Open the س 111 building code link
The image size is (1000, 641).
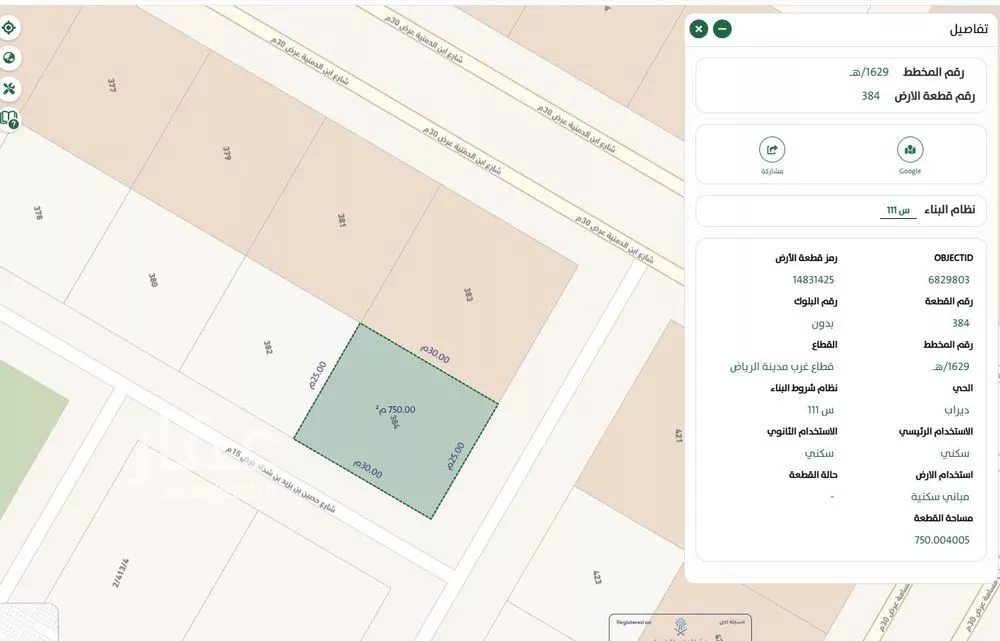pyautogui.click(x=893, y=211)
